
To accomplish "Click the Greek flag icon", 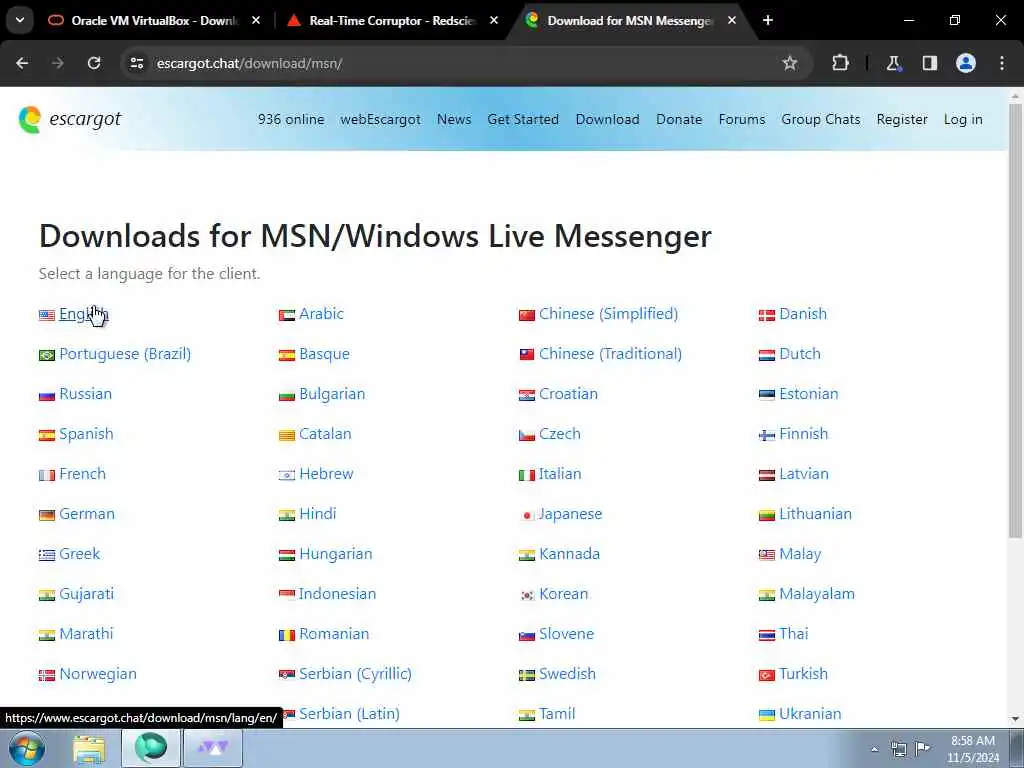I will click(47, 555).
